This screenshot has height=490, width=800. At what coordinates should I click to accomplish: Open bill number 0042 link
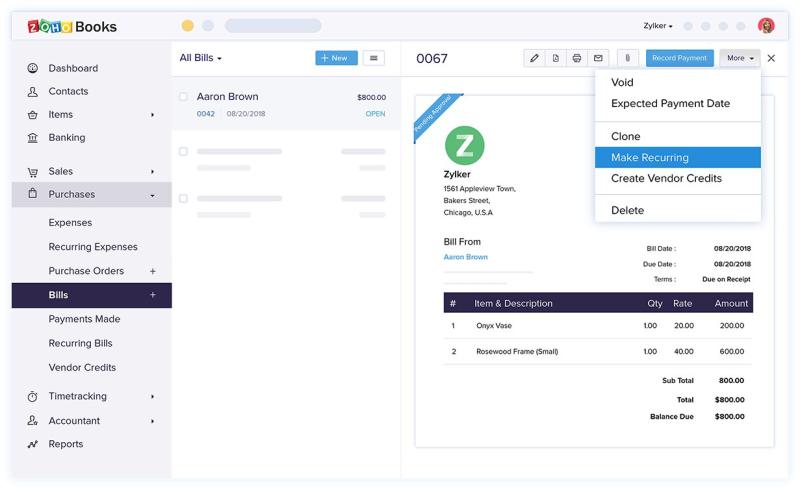(x=206, y=114)
